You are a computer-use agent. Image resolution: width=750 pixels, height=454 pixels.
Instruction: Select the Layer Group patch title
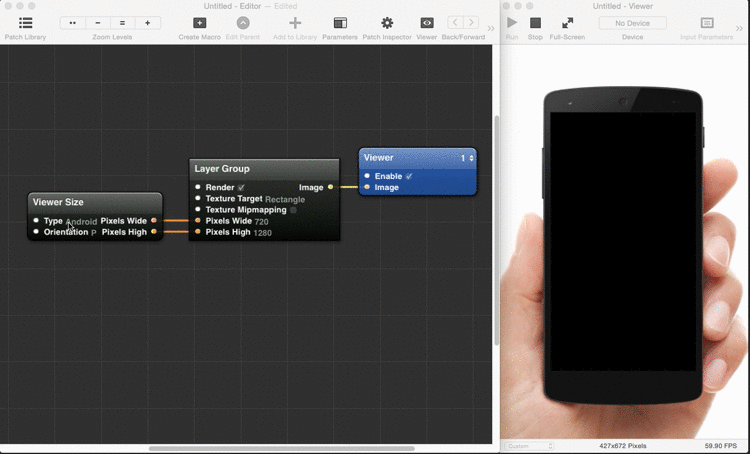pyautogui.click(x=221, y=168)
